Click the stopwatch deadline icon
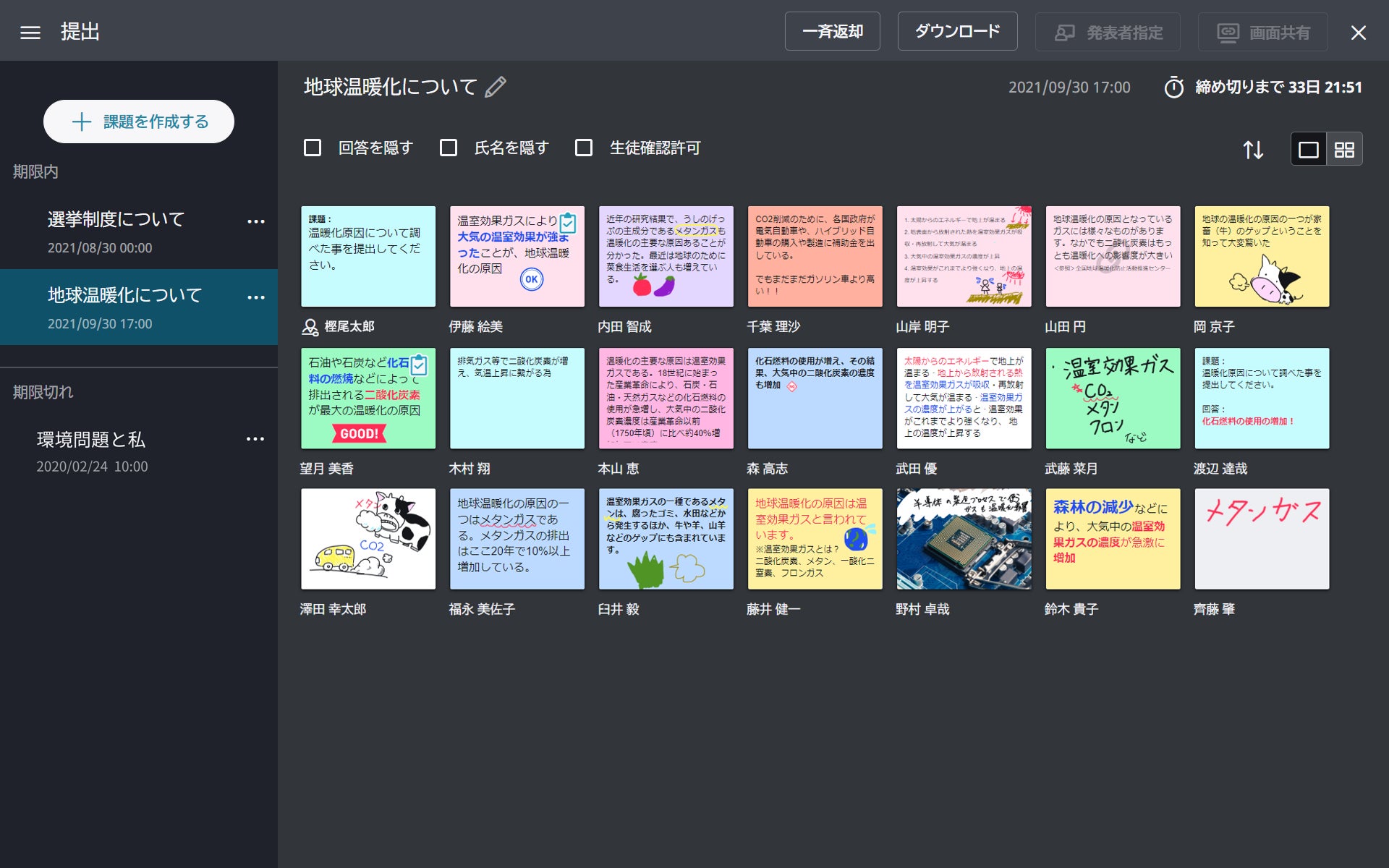1389x868 pixels. tap(1176, 87)
